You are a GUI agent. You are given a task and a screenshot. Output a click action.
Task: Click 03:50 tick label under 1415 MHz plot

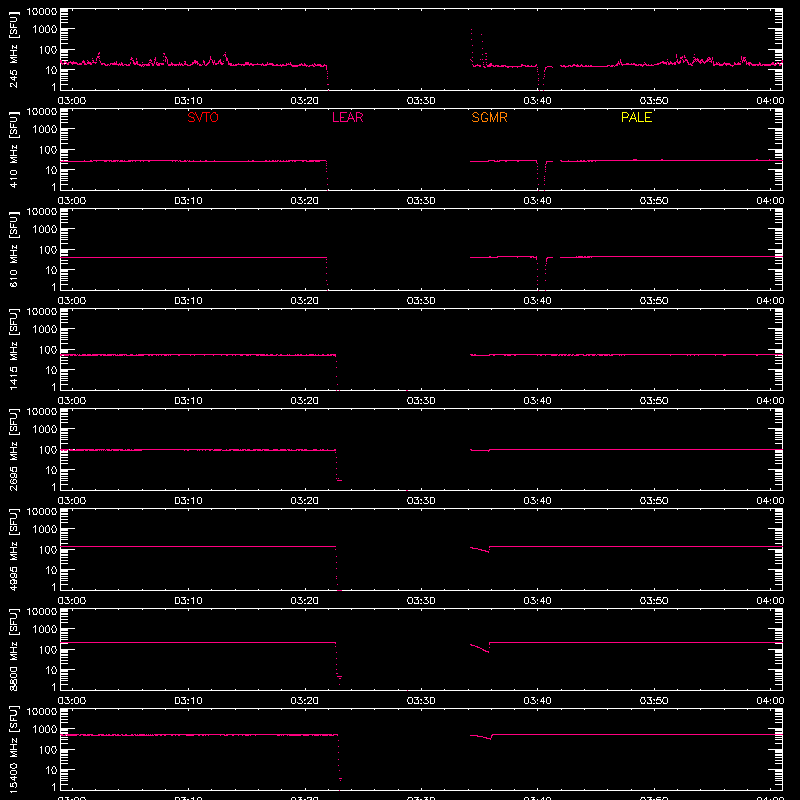point(654,401)
